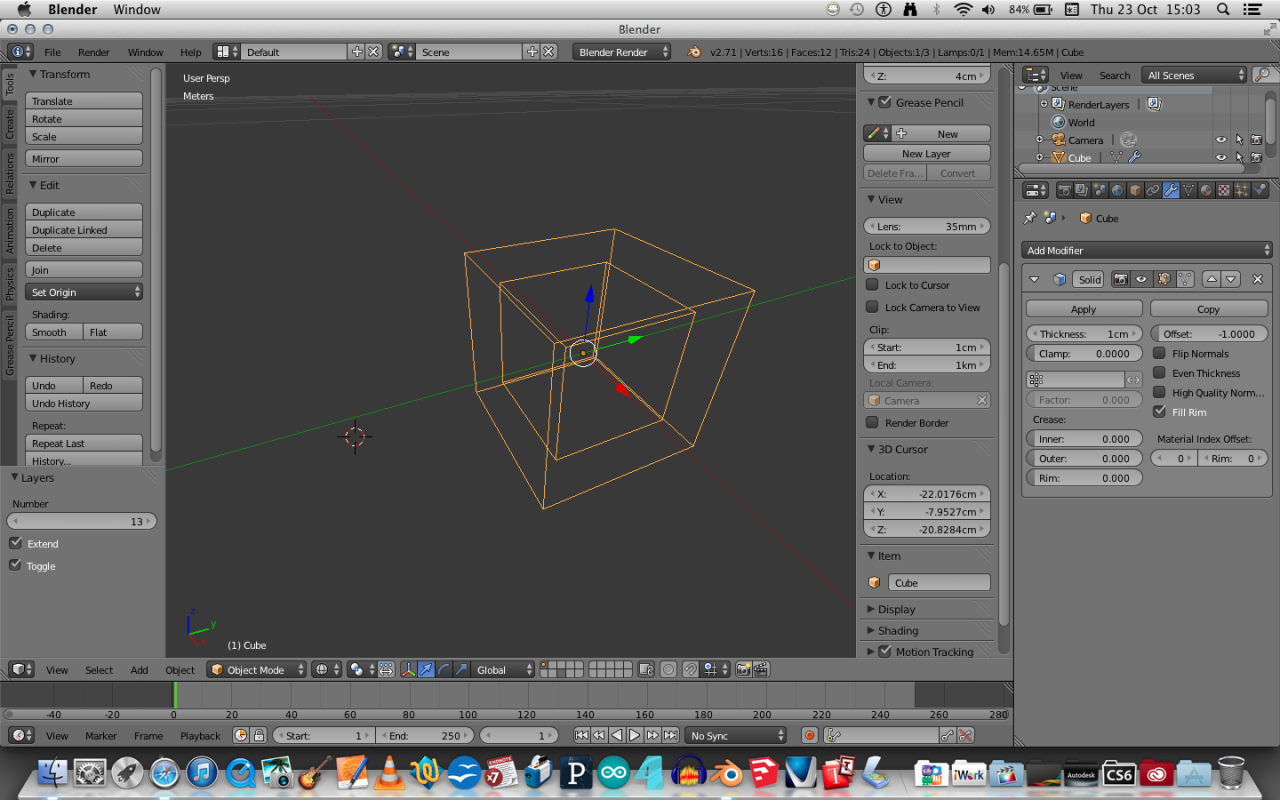This screenshot has height=800, width=1280.
Task: Open the Object Mode dropdown
Action: coord(256,669)
